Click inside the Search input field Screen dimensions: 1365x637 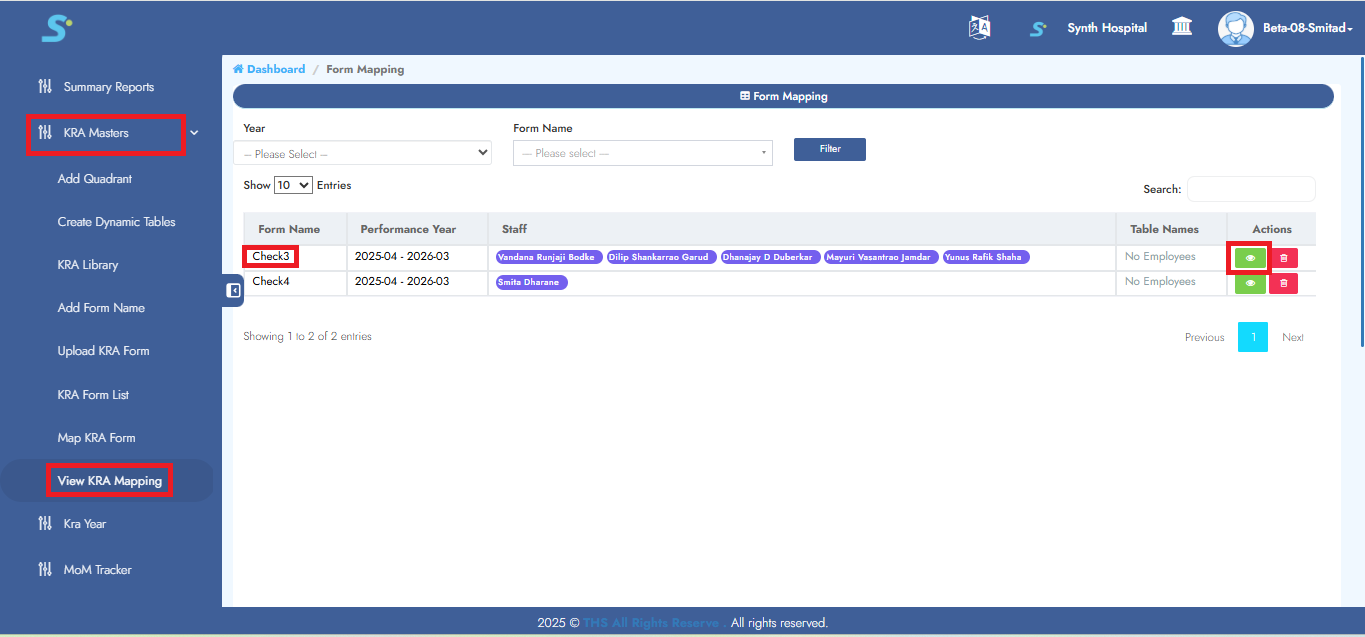[1250, 189]
